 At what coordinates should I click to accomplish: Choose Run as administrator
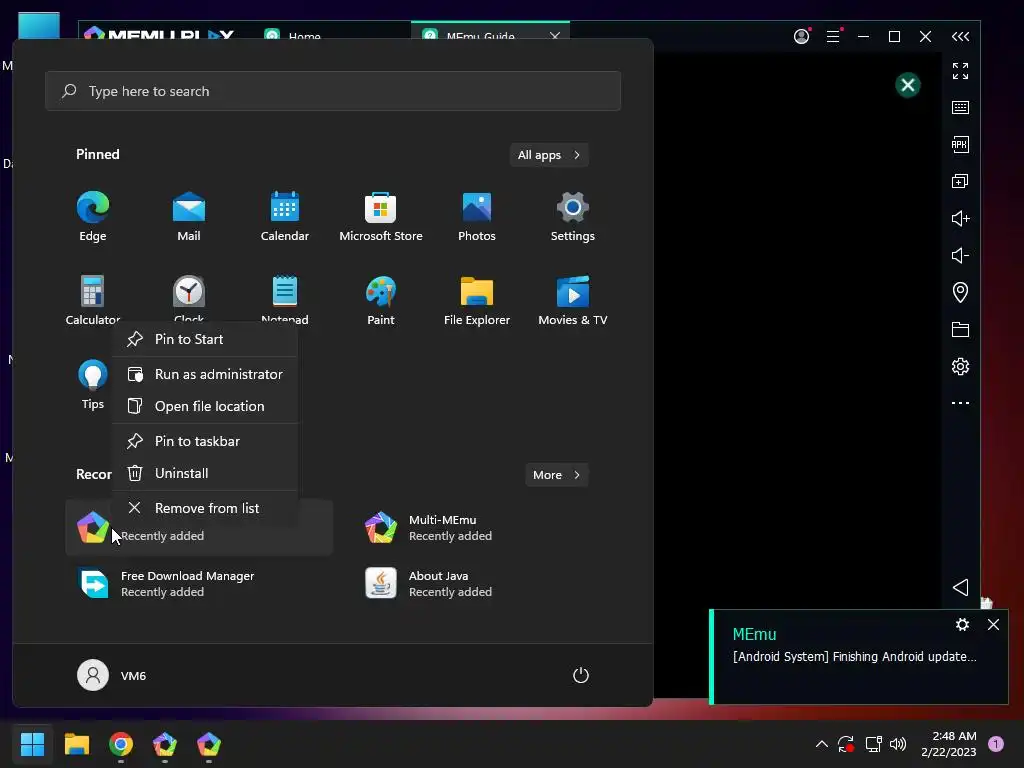tap(205, 374)
